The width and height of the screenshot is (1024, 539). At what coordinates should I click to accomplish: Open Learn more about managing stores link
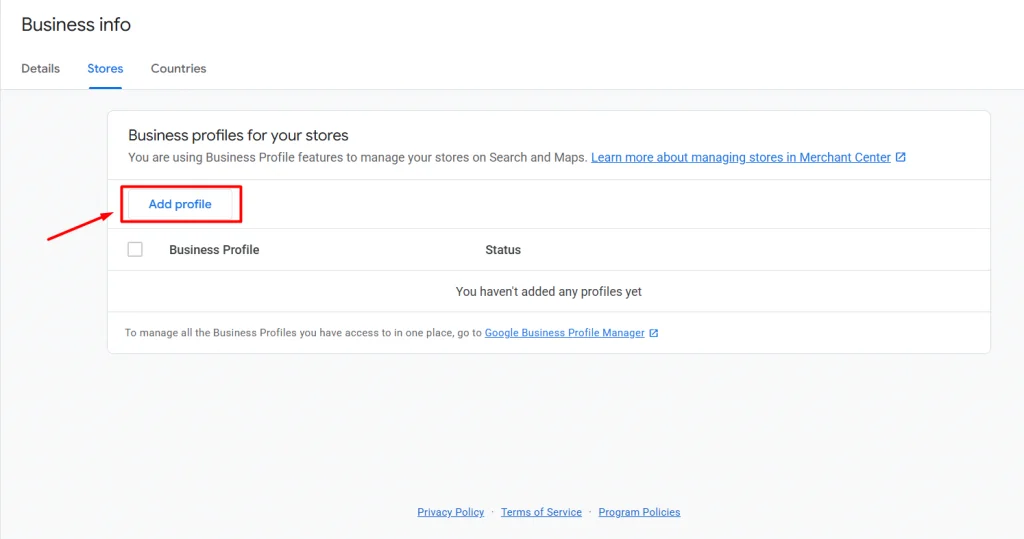(x=741, y=157)
